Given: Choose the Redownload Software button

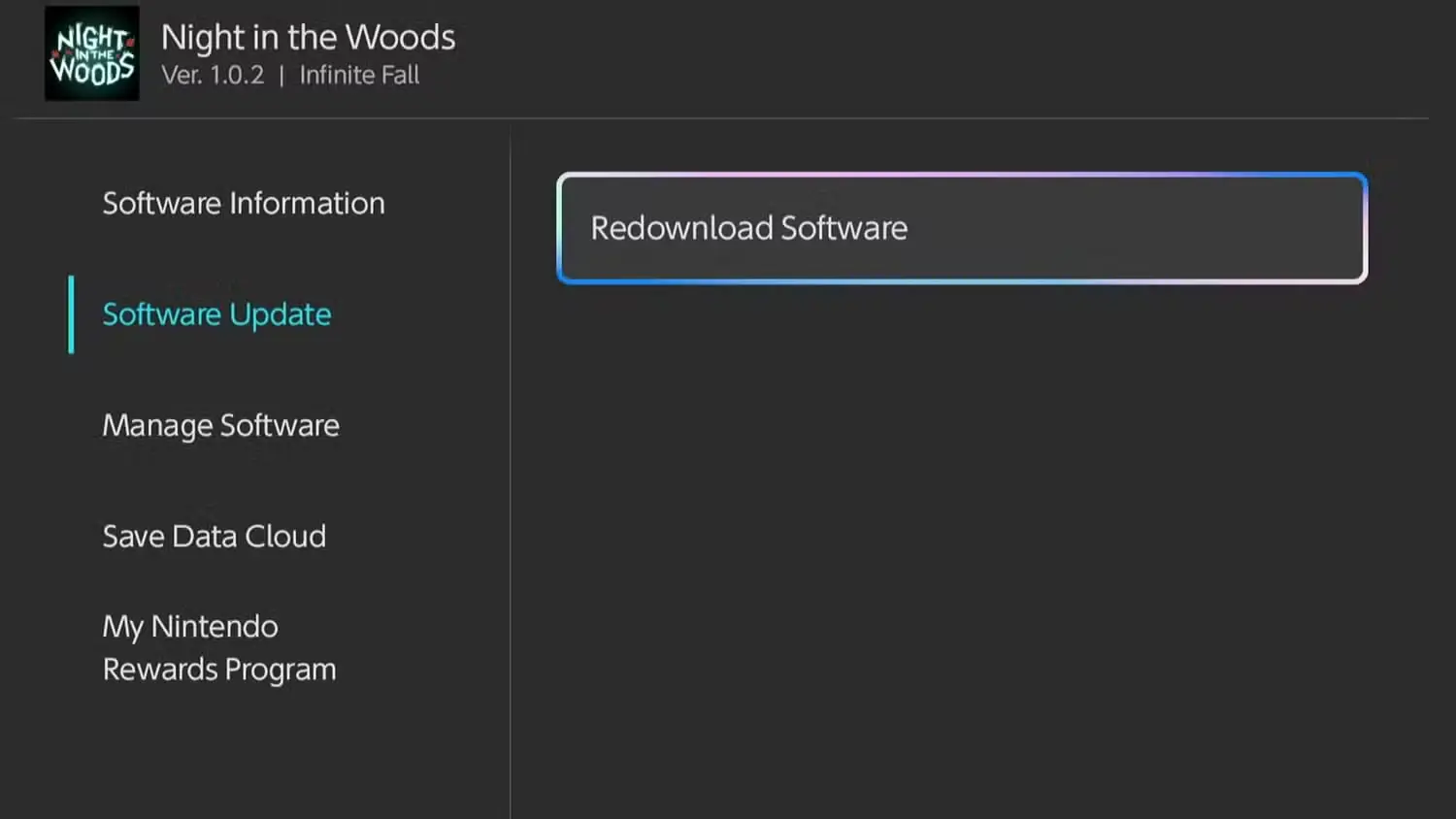Looking at the screenshot, I should pyautogui.click(x=962, y=228).
